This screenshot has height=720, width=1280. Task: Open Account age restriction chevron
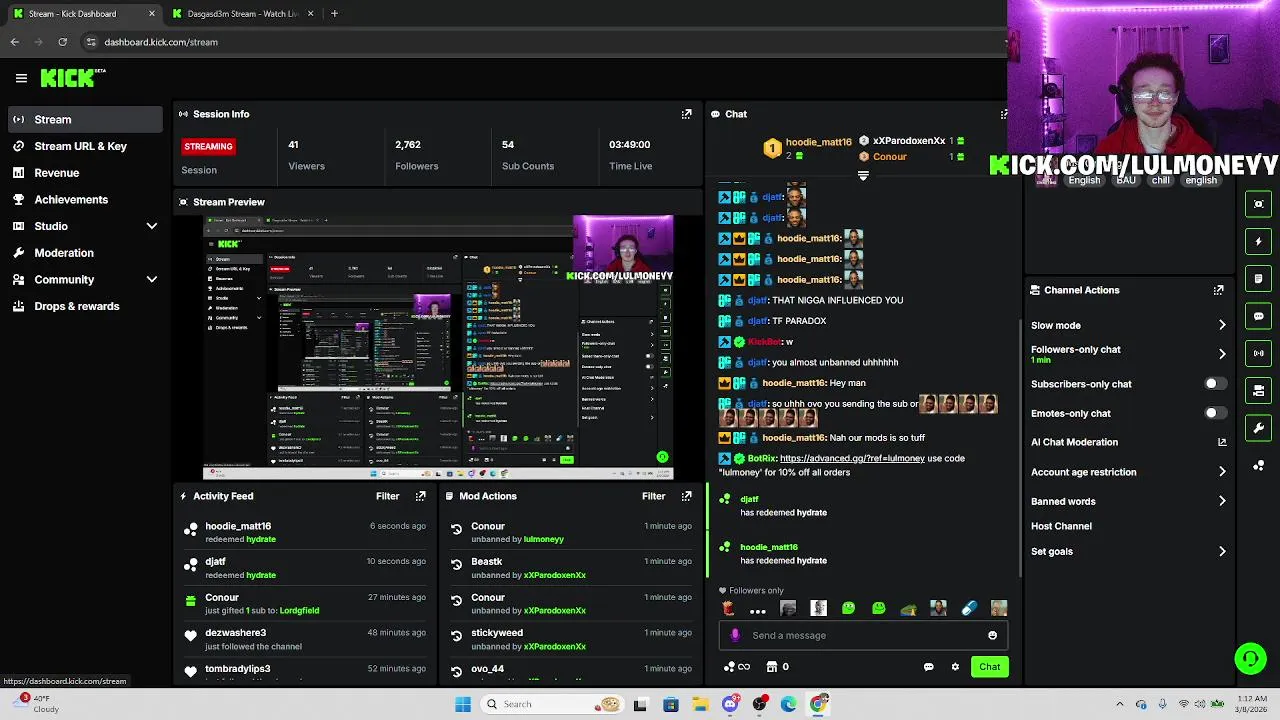[1222, 472]
